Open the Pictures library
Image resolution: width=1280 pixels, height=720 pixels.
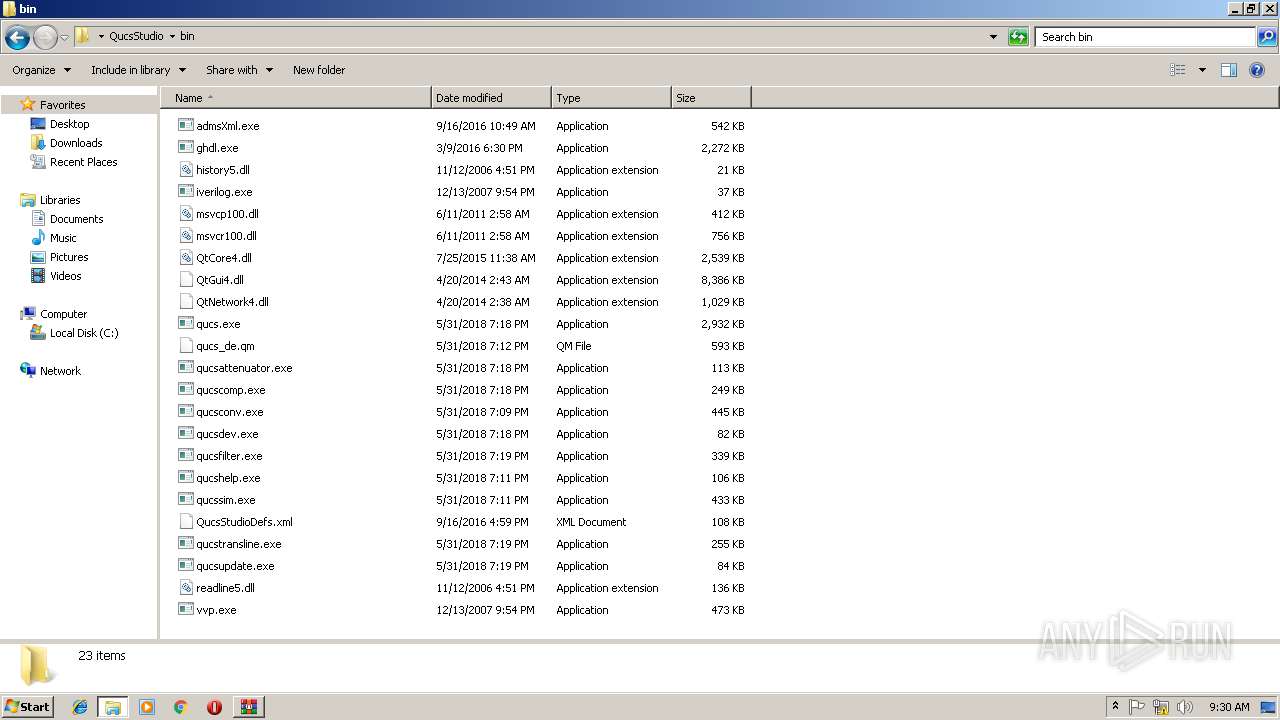69,257
